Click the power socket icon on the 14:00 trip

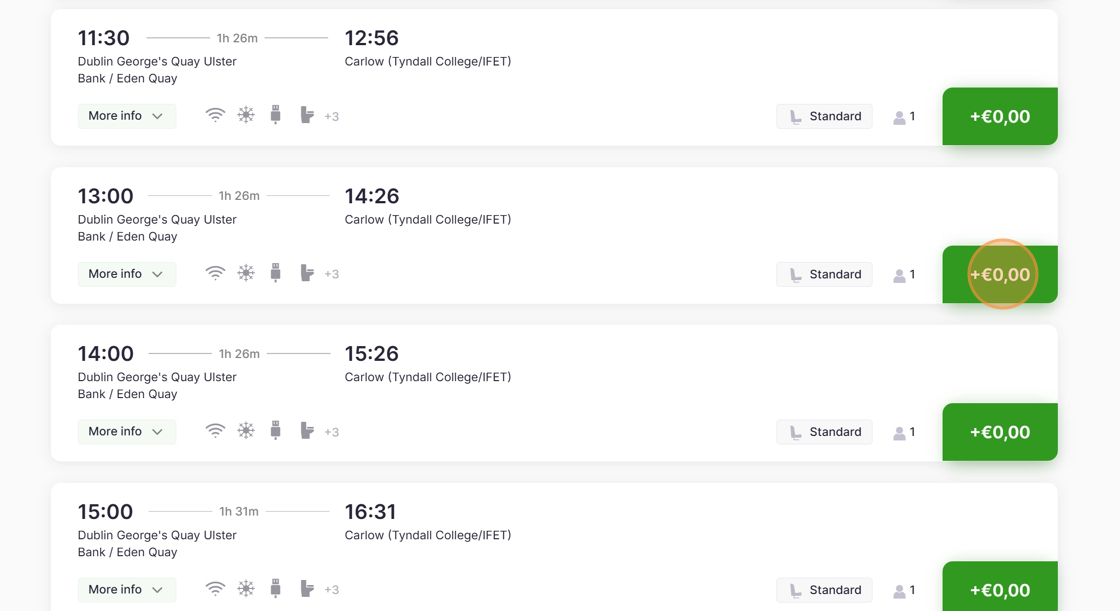click(276, 431)
